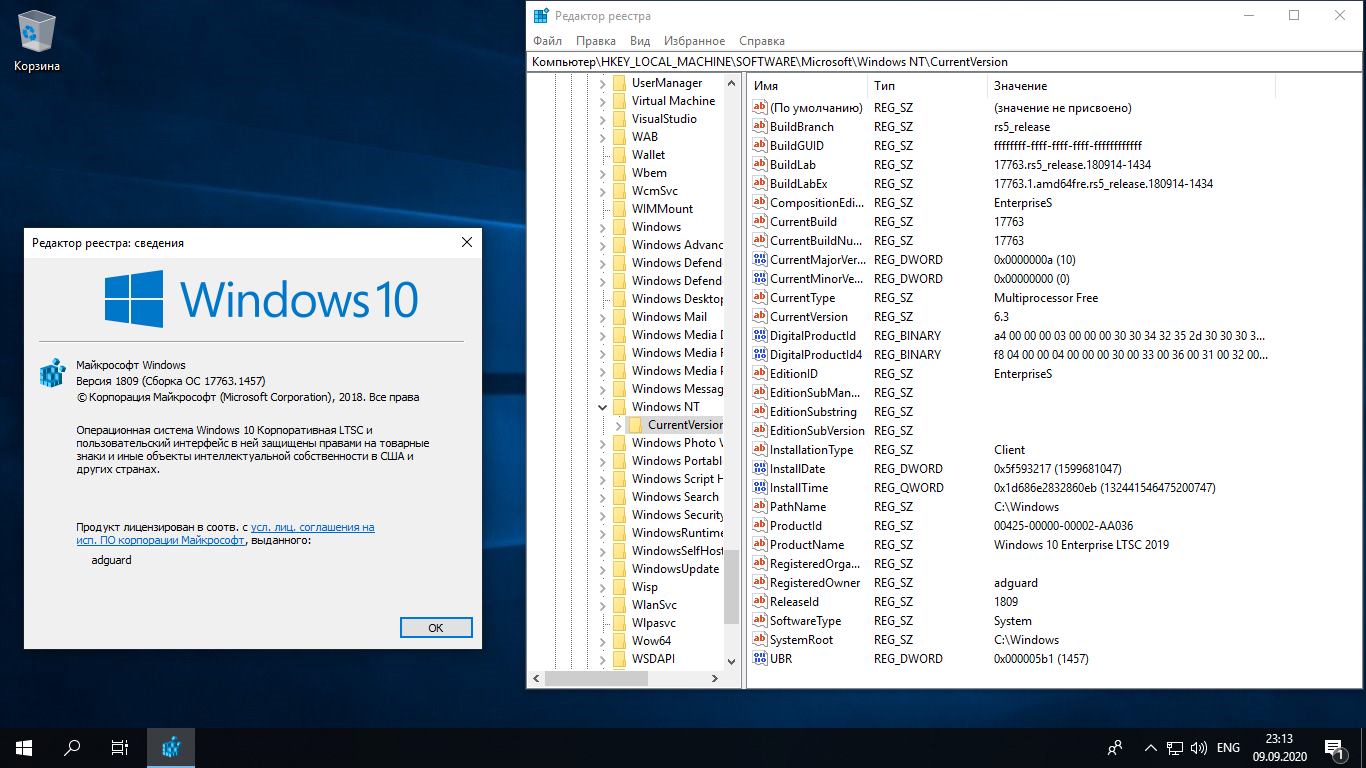Click OK in the About dialog
Viewport: 1366px width, 768px height.
(x=435, y=628)
